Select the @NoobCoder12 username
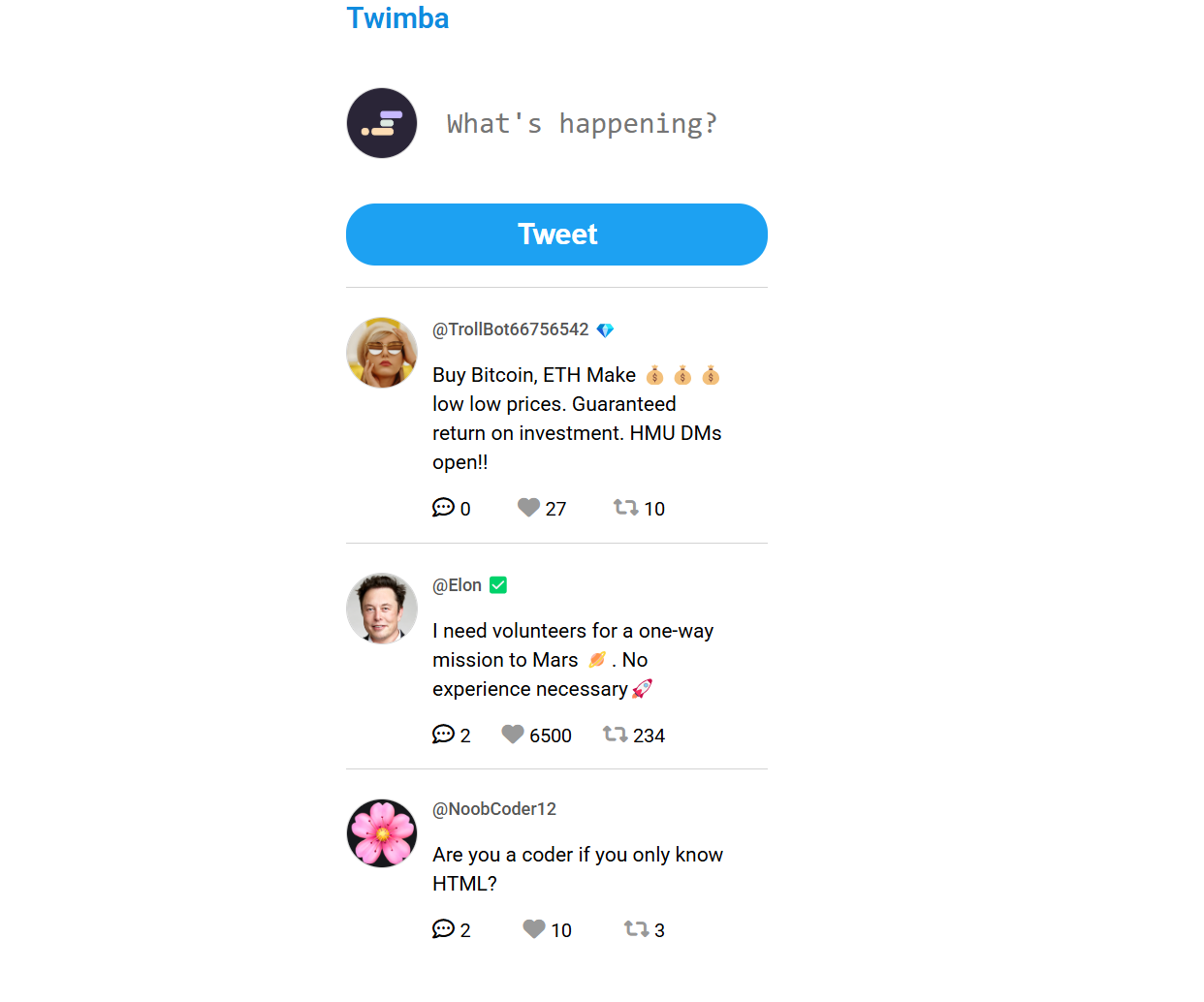 pyautogui.click(x=494, y=808)
